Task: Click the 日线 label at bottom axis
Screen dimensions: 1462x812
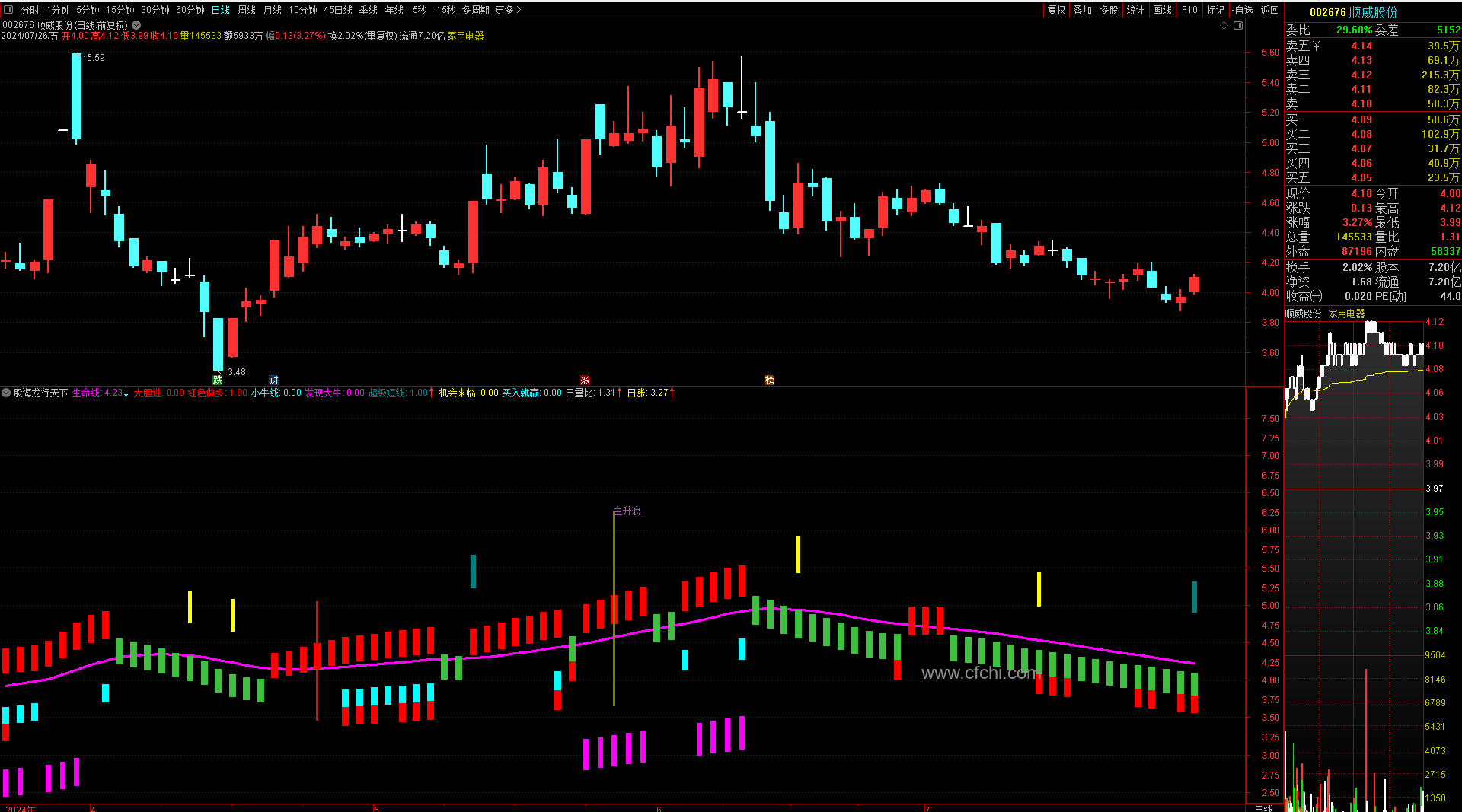Action: click(x=1263, y=807)
